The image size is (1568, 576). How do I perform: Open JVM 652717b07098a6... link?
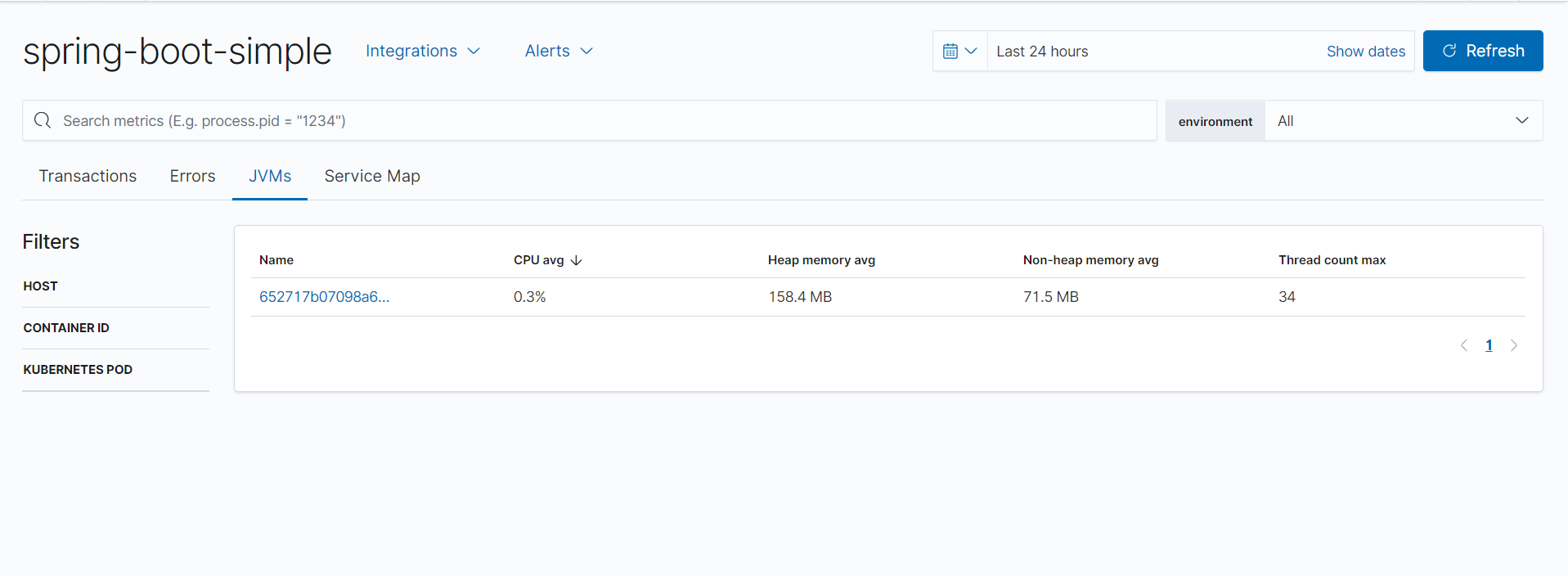[x=325, y=297]
